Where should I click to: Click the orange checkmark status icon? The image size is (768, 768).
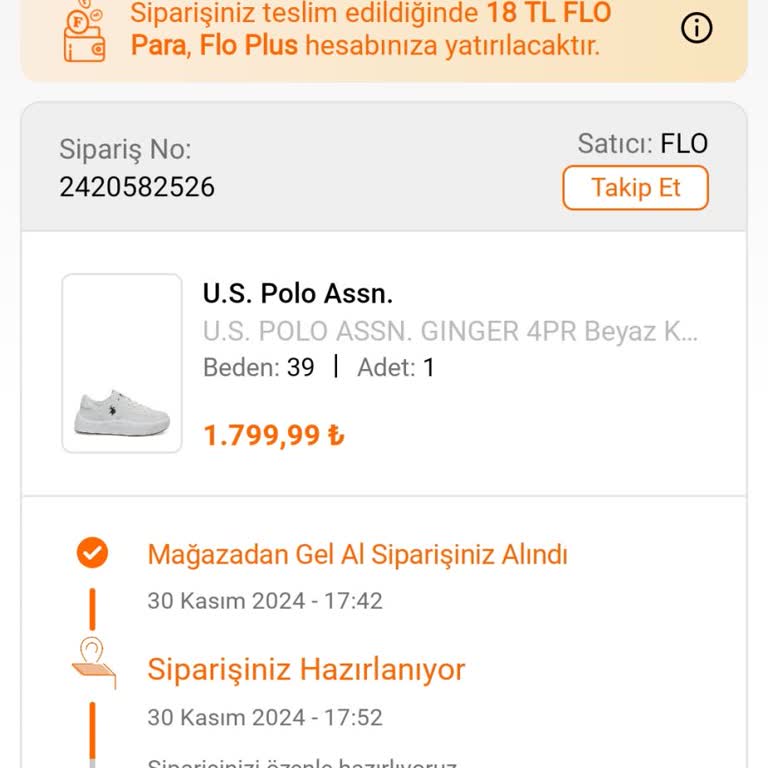(x=92, y=552)
